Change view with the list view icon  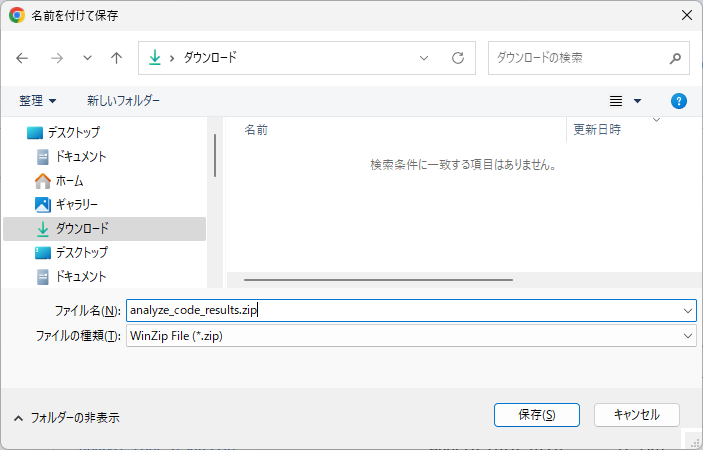tap(616, 101)
